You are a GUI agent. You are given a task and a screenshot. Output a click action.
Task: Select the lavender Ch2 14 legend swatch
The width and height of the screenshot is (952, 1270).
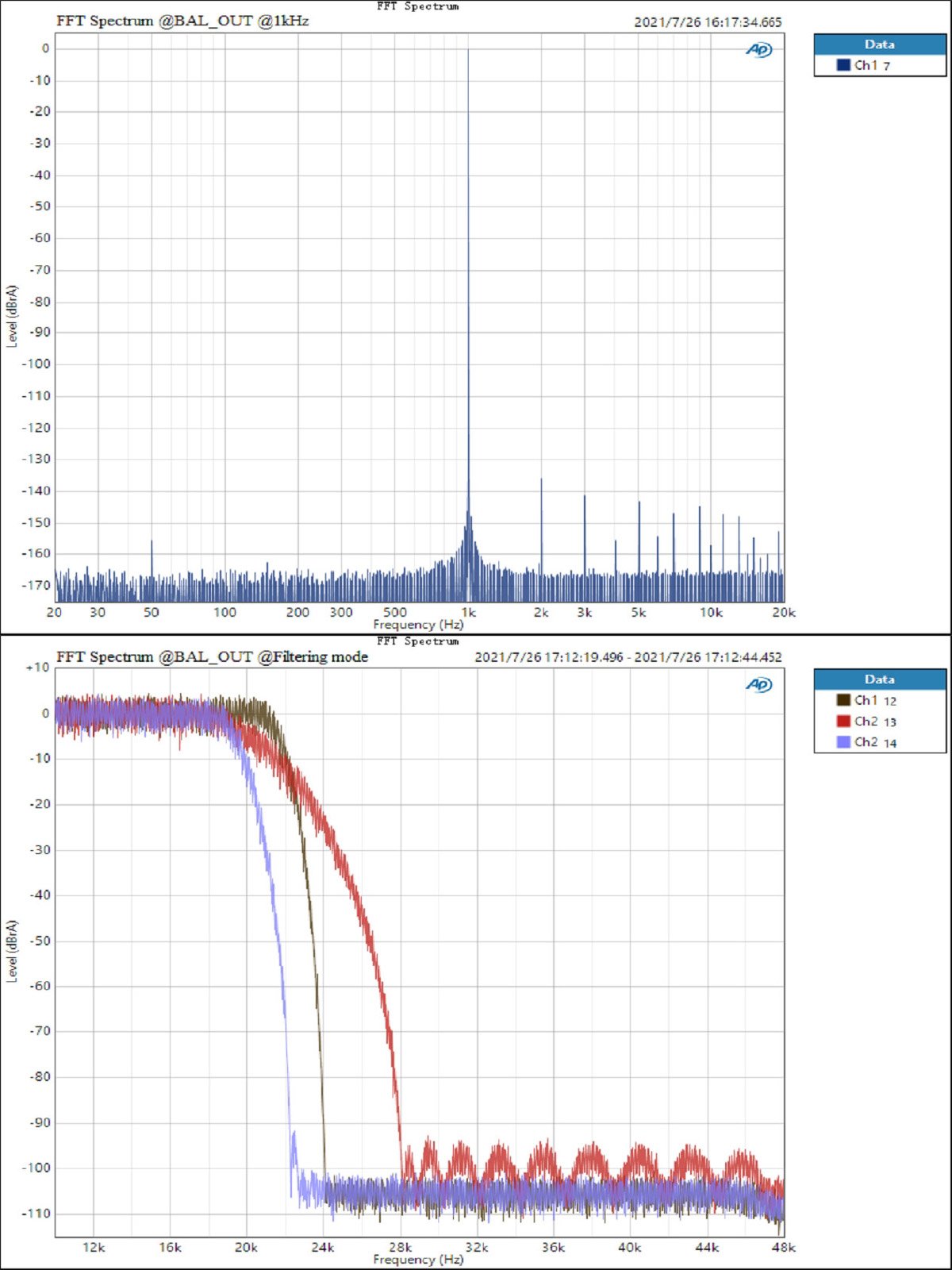(x=843, y=741)
